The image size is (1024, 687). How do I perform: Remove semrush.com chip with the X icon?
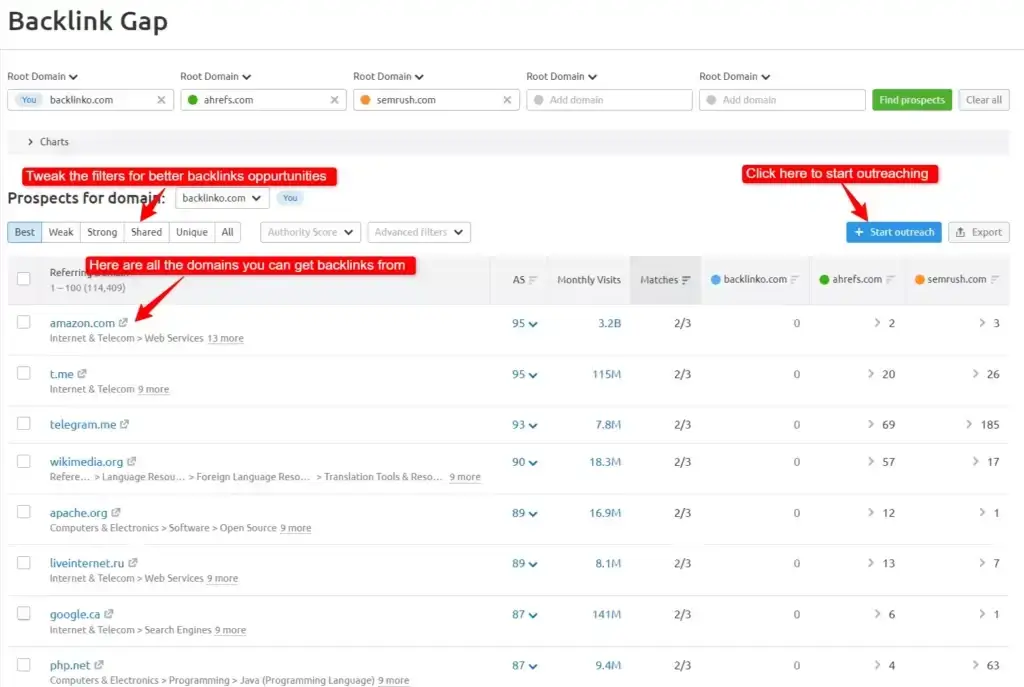click(x=508, y=100)
